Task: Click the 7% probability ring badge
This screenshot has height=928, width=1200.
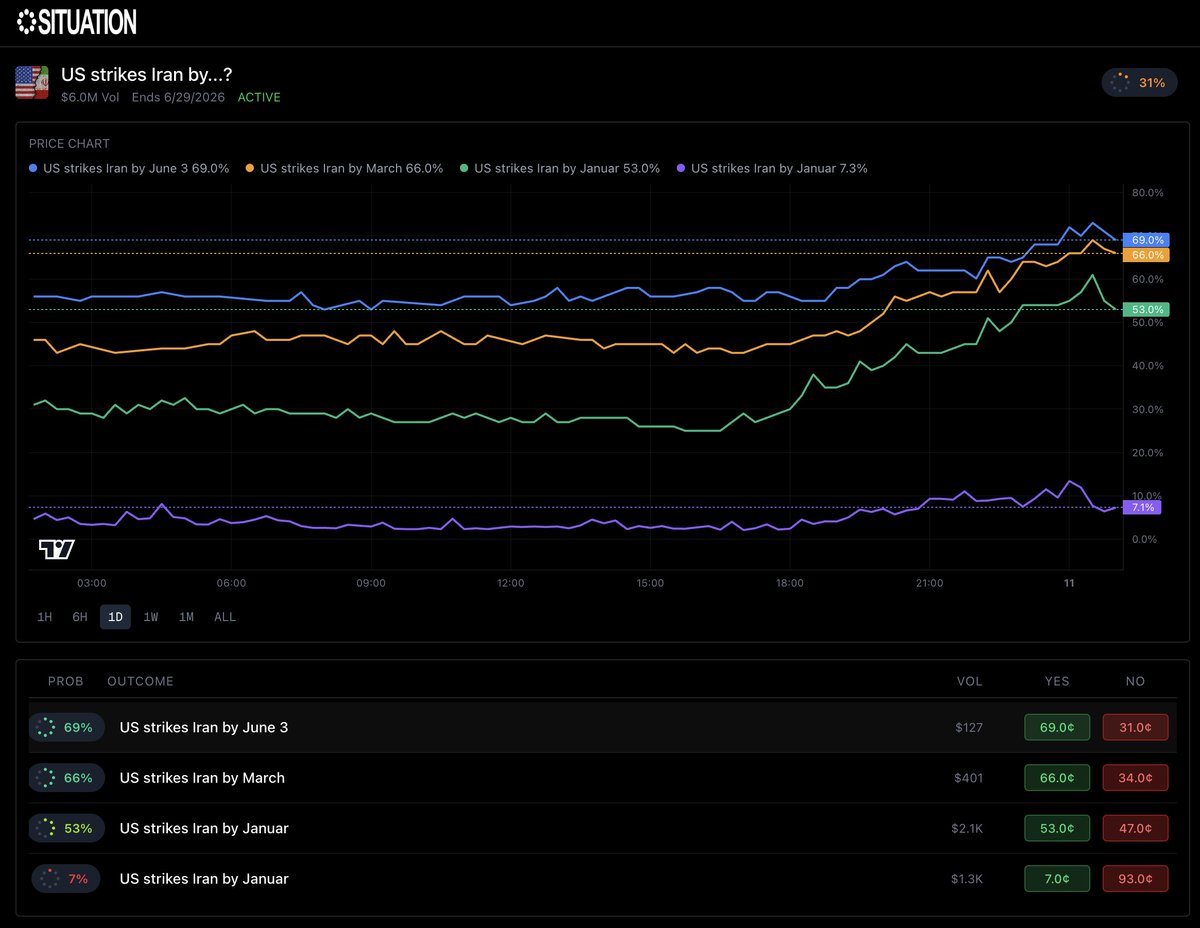Action: 66,878
